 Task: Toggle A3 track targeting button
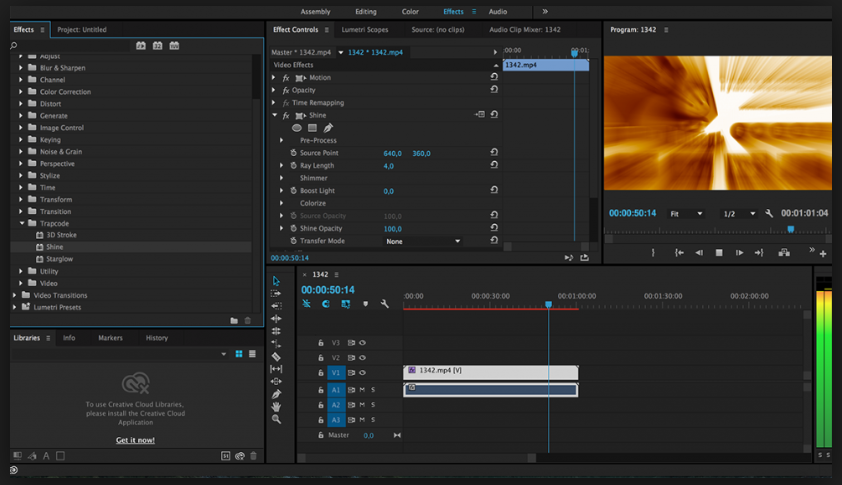pos(336,419)
